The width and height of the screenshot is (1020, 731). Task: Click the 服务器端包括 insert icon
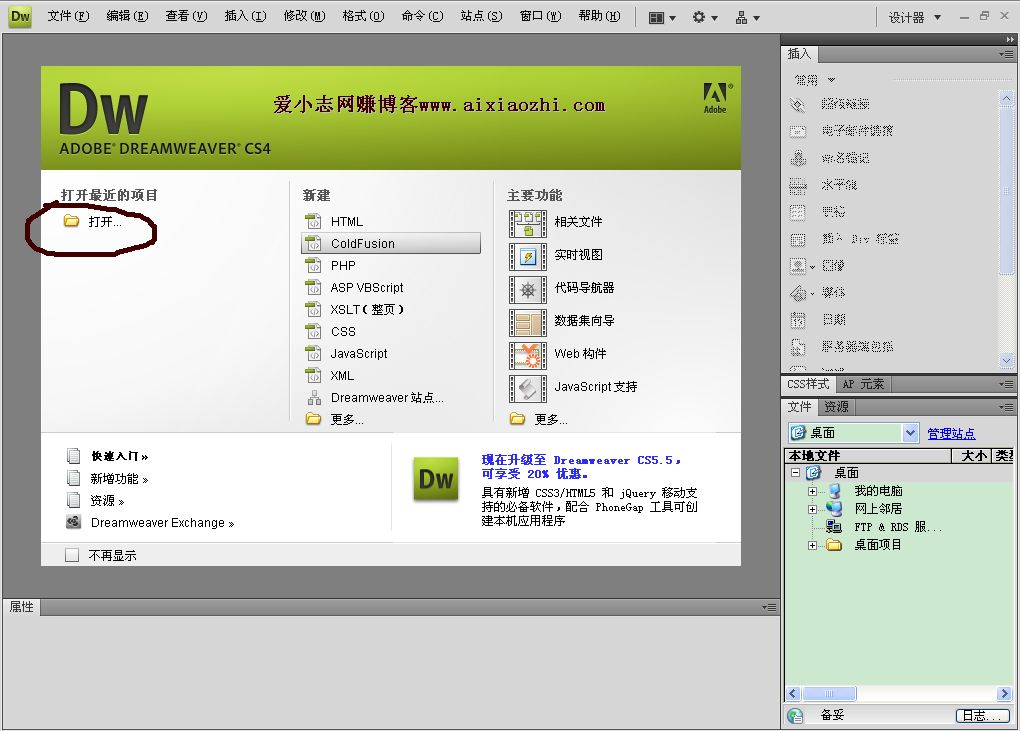pos(798,347)
